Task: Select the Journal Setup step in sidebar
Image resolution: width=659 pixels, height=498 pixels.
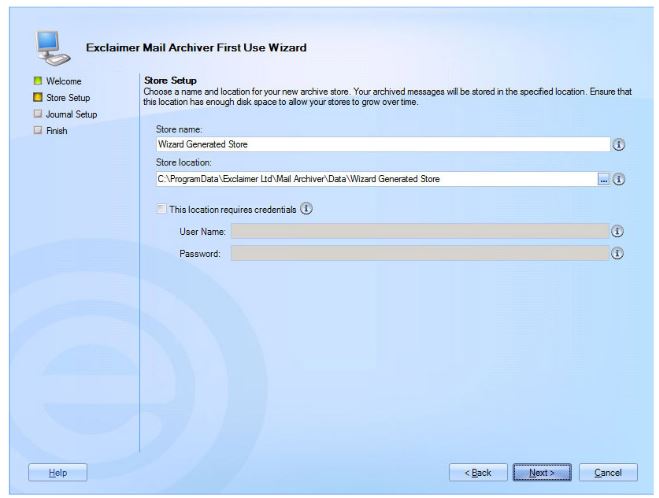Action: (65, 114)
